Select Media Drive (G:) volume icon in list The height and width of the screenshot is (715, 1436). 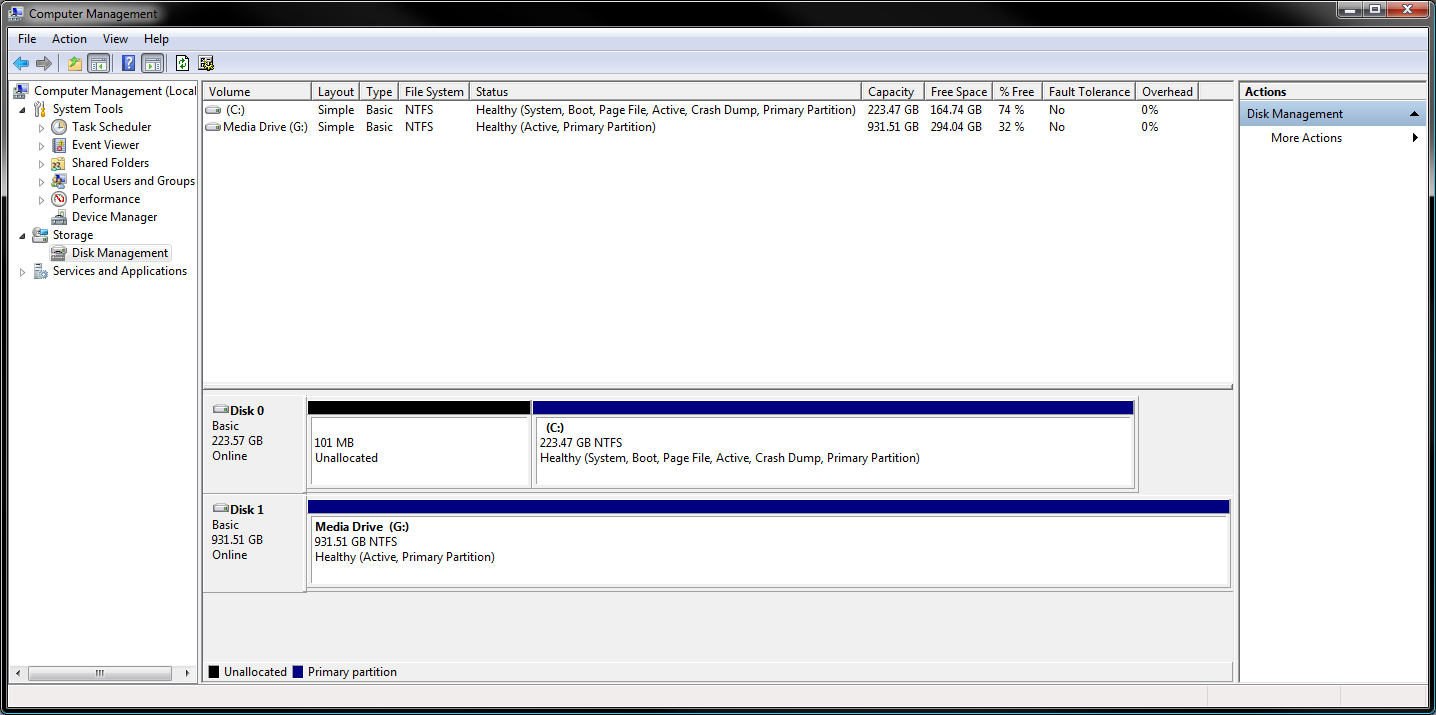click(213, 127)
